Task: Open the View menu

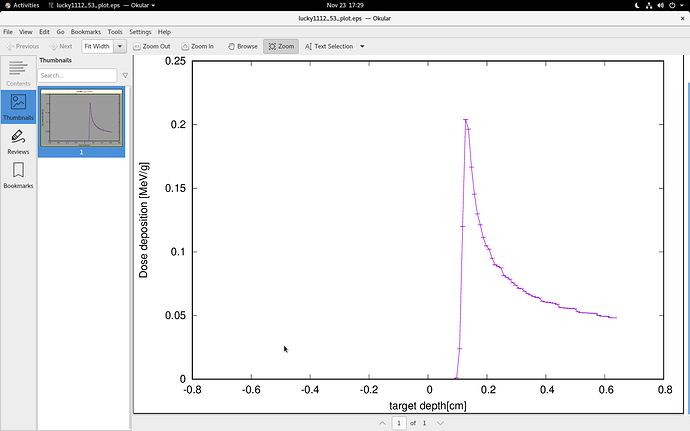Action: (26, 32)
